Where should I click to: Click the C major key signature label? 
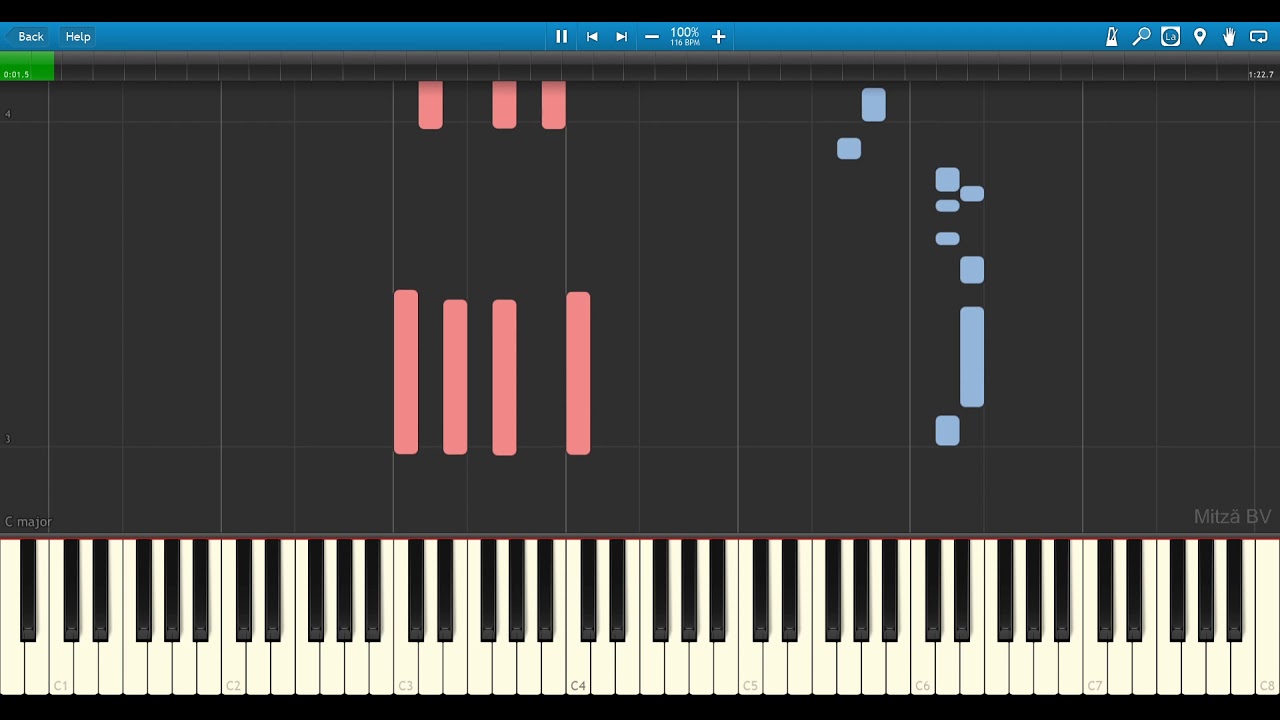[28, 522]
